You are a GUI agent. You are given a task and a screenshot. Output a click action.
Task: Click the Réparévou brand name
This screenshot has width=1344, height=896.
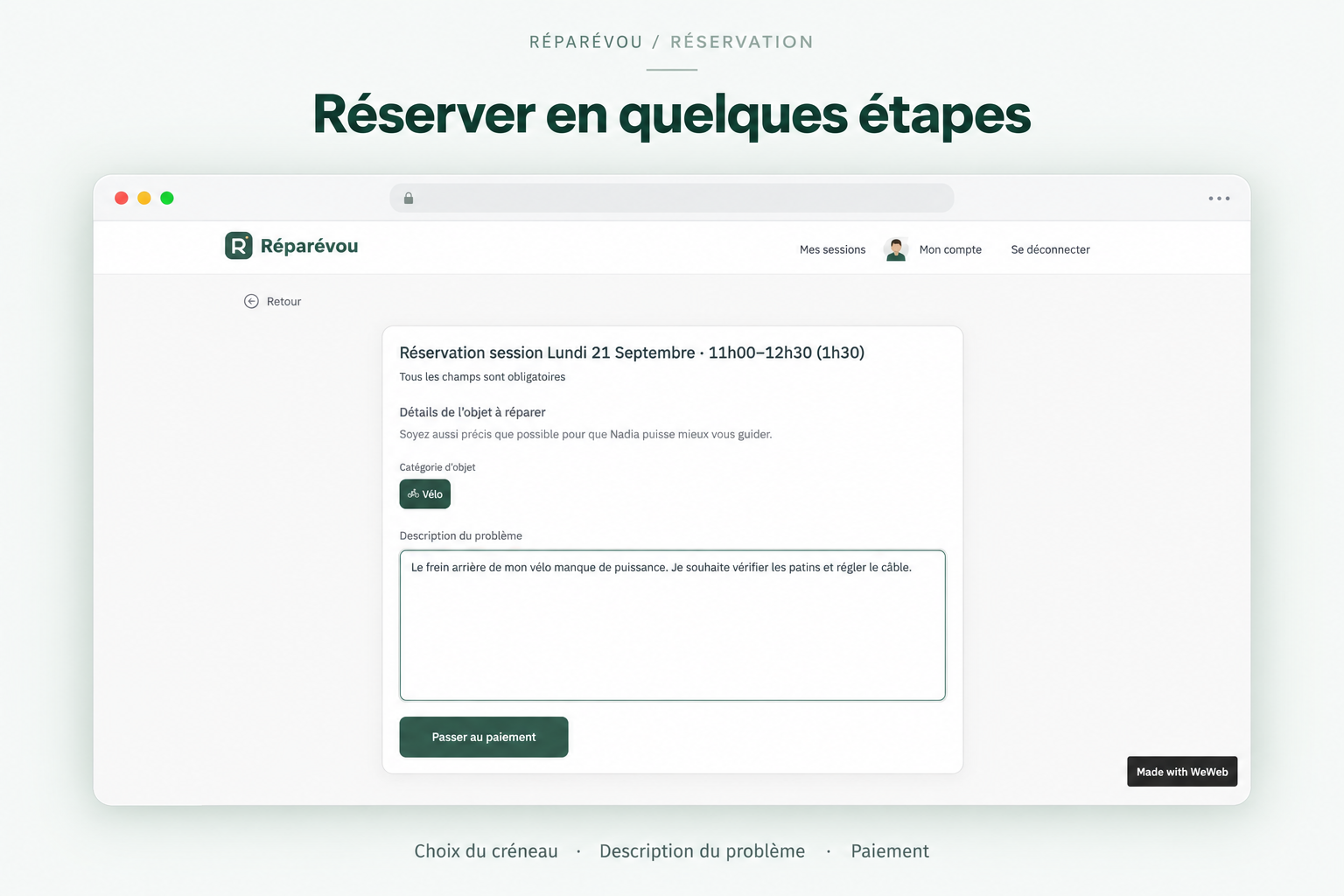309,246
